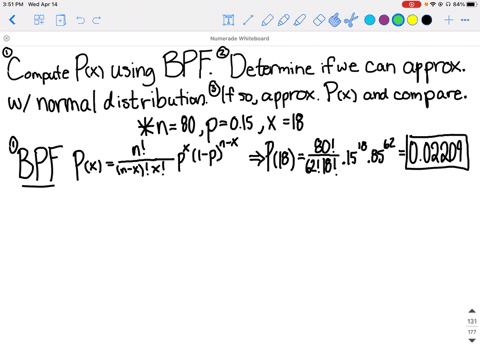Add a custom color with plus

point(449,20)
